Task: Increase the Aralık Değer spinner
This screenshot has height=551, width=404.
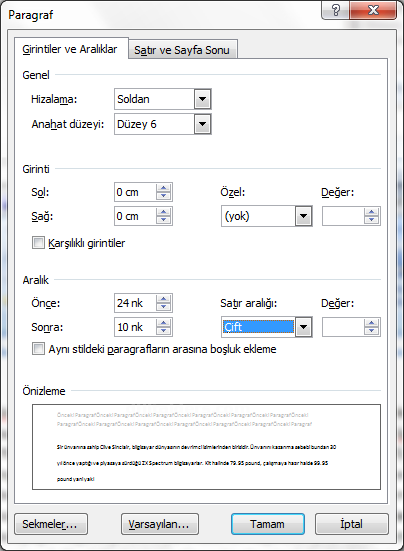Action: (x=372, y=323)
